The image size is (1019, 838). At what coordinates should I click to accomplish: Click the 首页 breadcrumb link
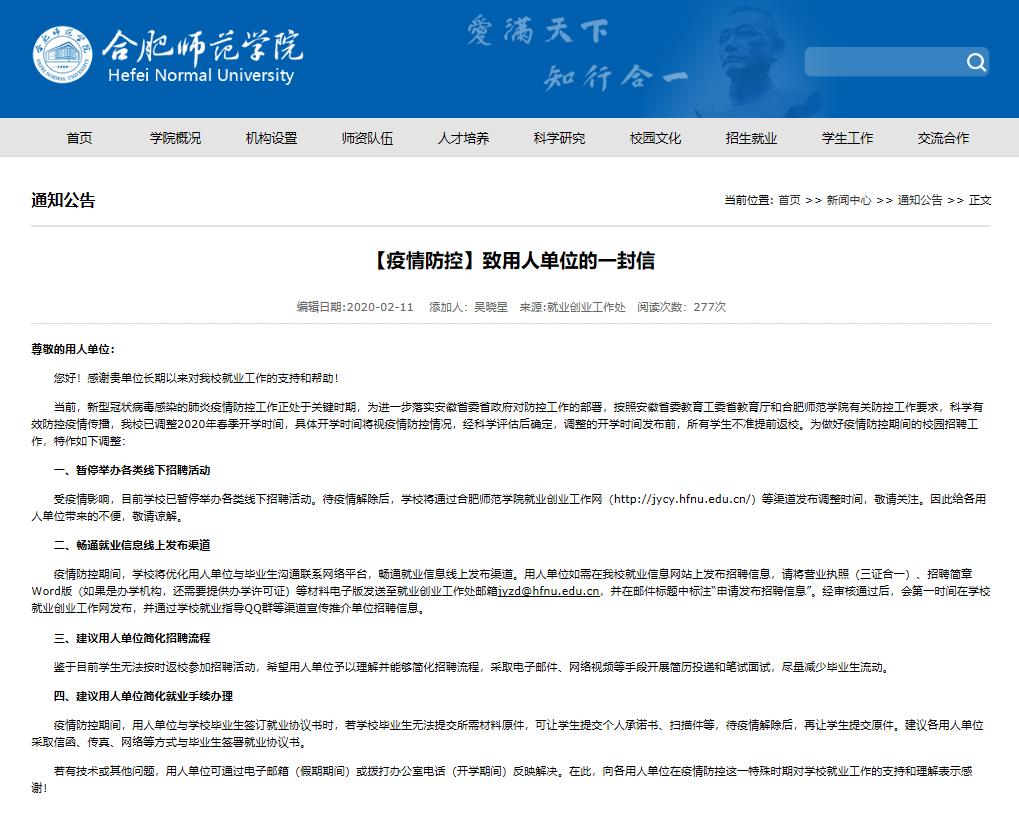tap(789, 200)
